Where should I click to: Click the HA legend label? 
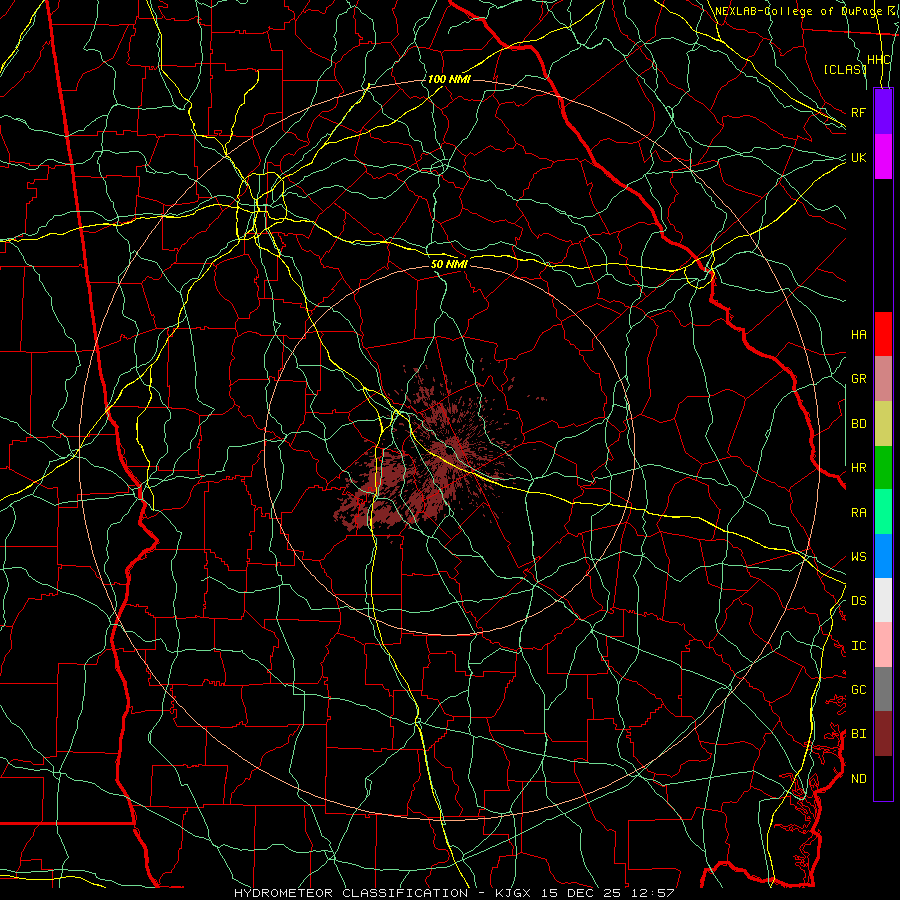point(858,334)
